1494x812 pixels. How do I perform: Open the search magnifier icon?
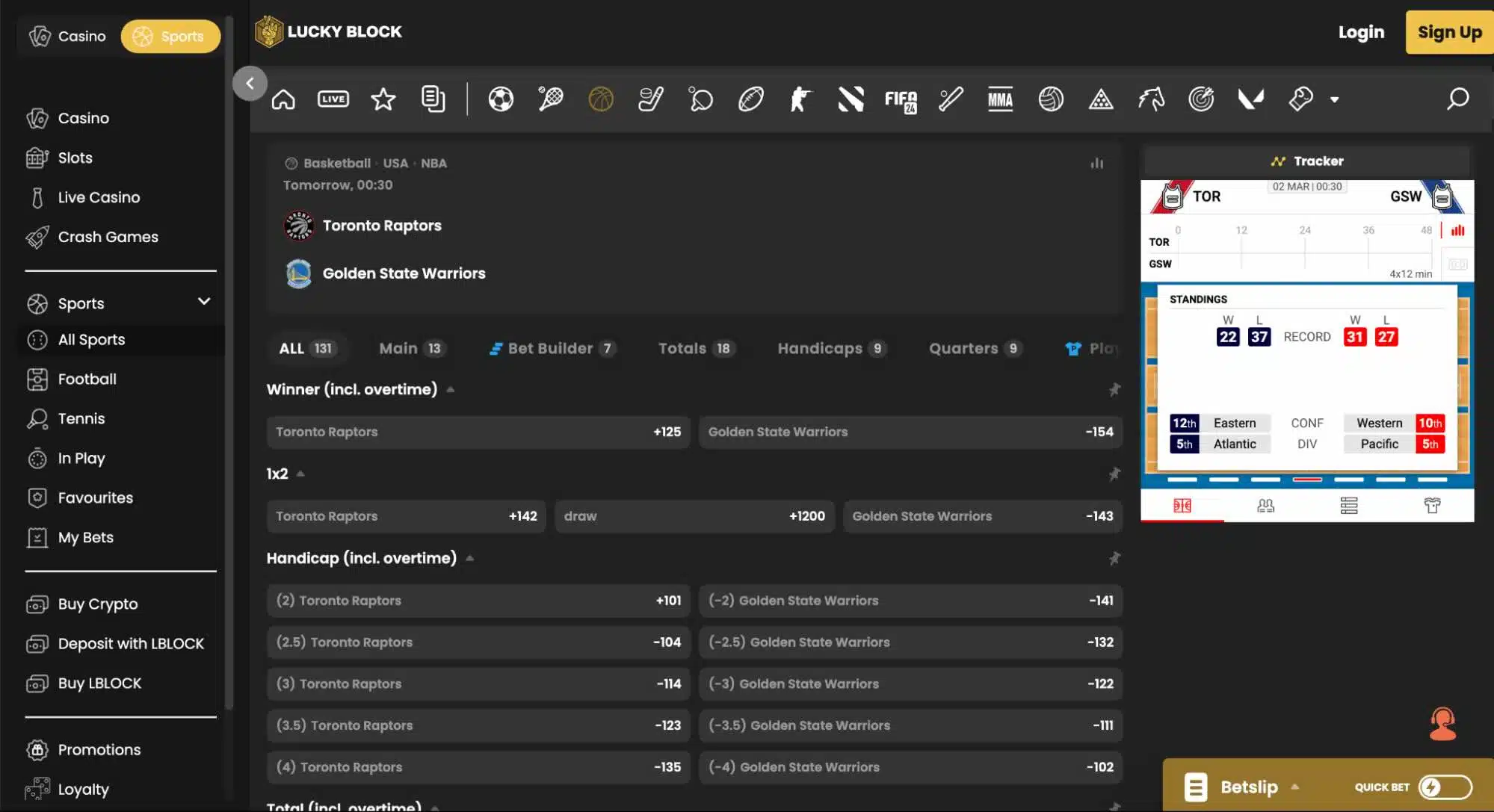1457,99
